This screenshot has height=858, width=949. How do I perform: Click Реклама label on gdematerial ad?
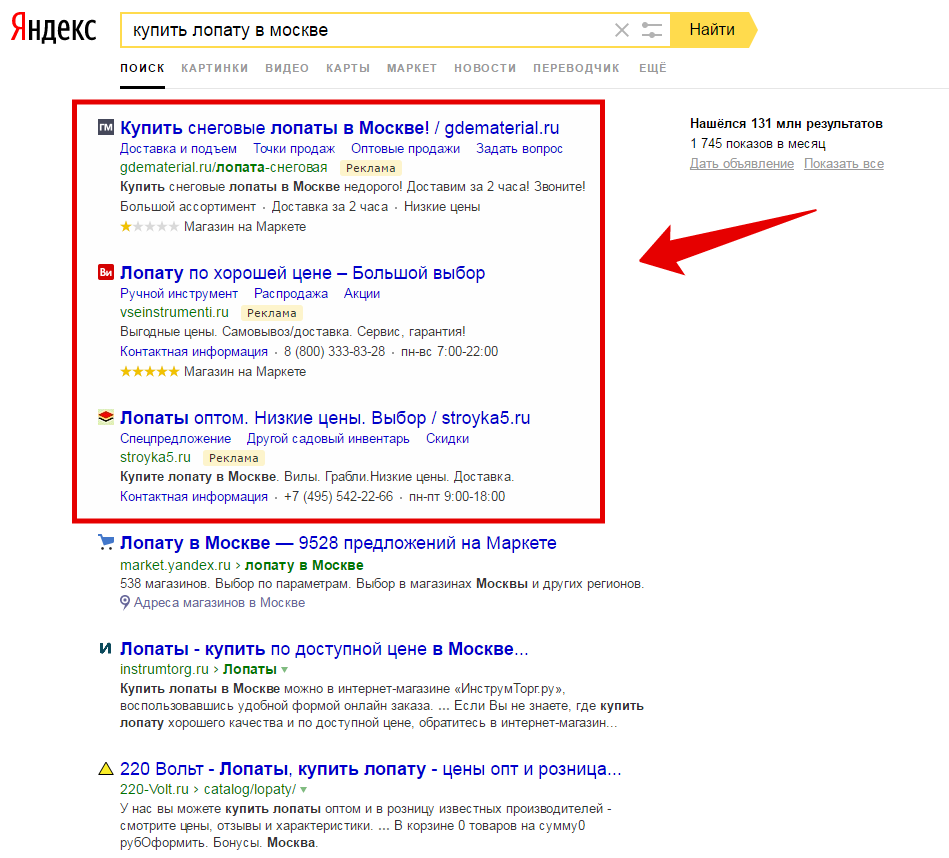pyautogui.click(x=371, y=168)
